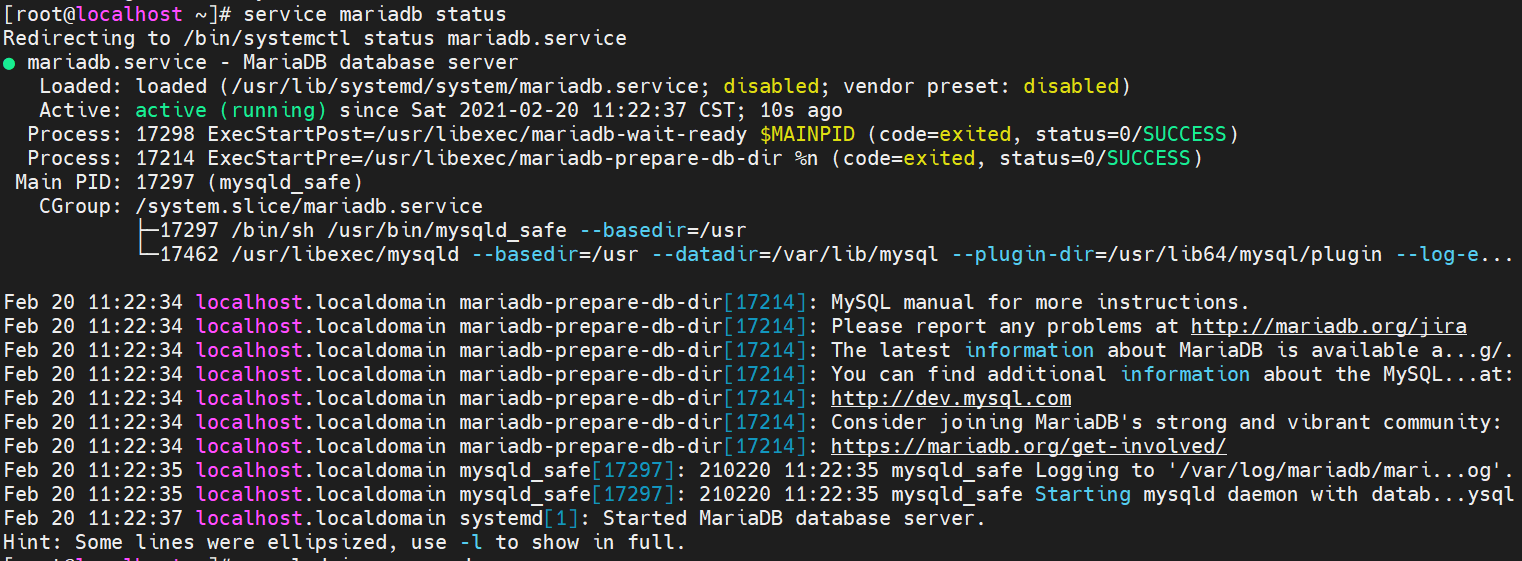Click the word "Starting" in mysqld_safe log
Image resolution: width=1522 pixels, height=561 pixels.
[x=1082, y=494]
